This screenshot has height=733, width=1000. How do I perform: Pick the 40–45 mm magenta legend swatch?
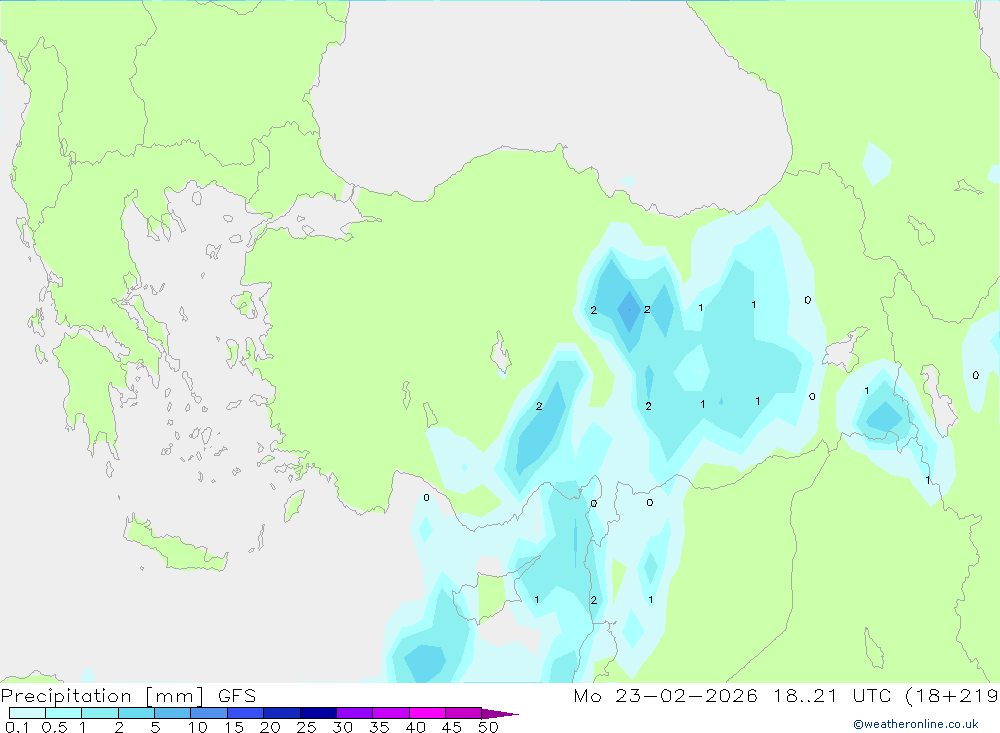tap(427, 713)
